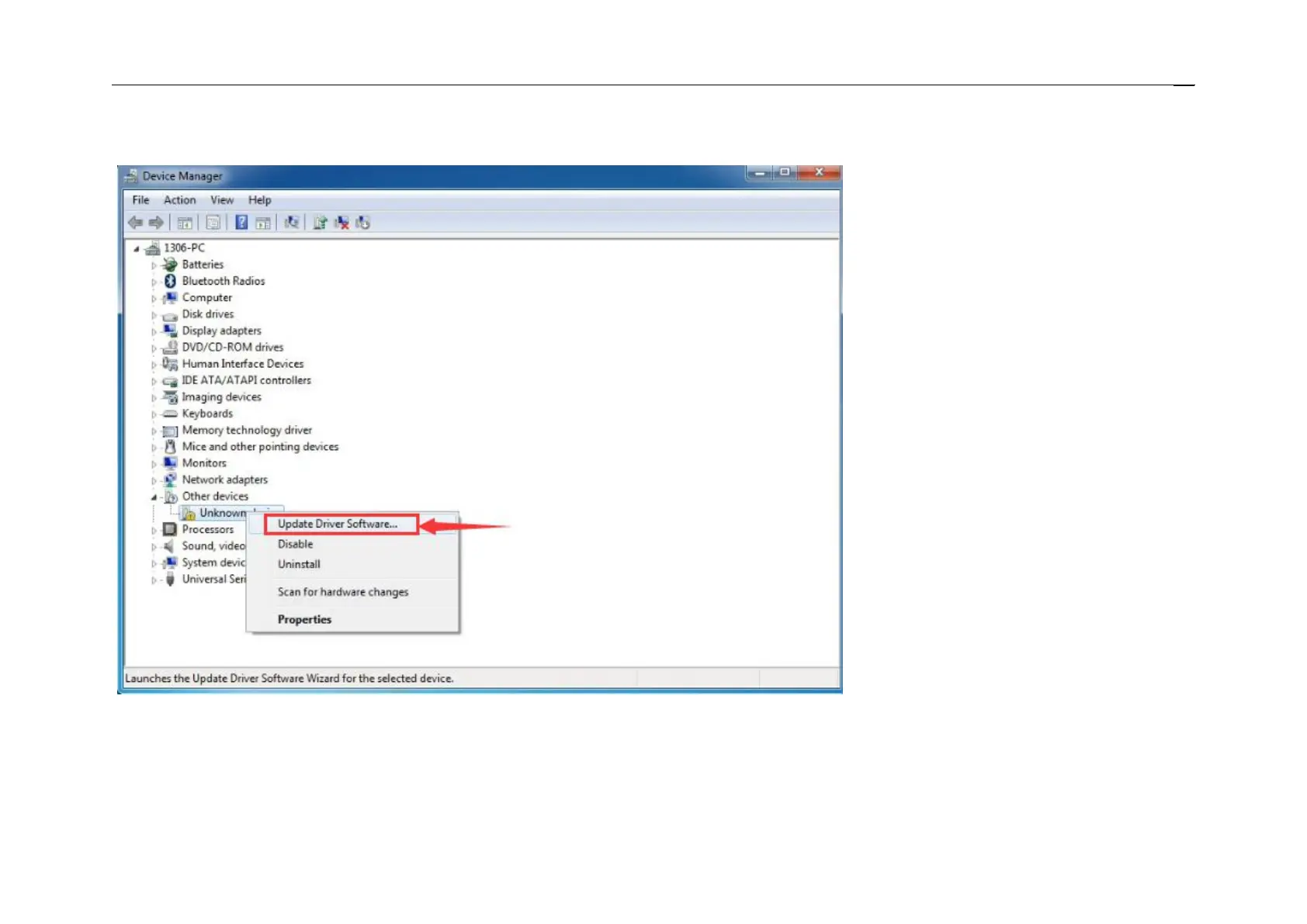Viewport: 1307px width, 924px height.
Task: Click the Uninstall toolbar icon with red X
Action: [341, 223]
